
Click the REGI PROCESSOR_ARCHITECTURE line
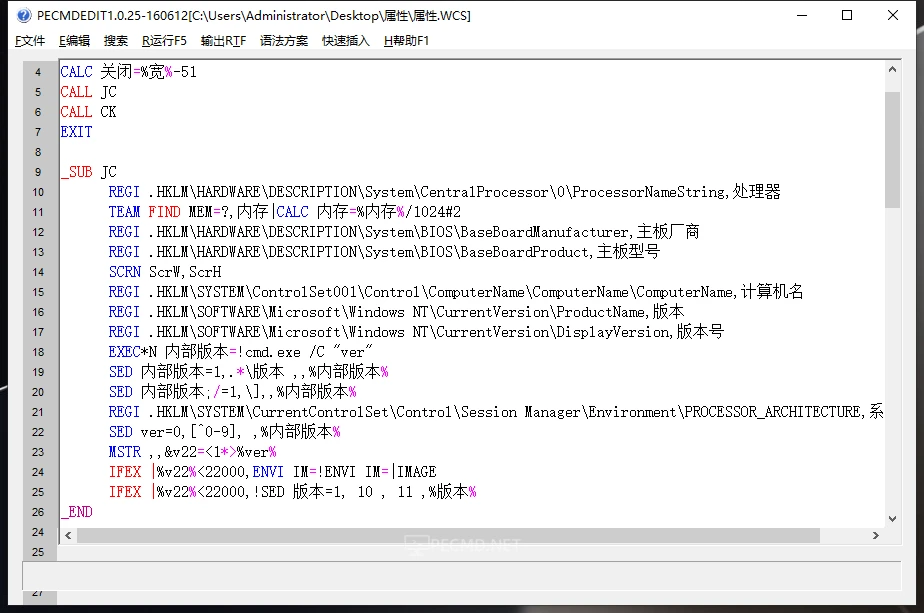tap(496, 412)
